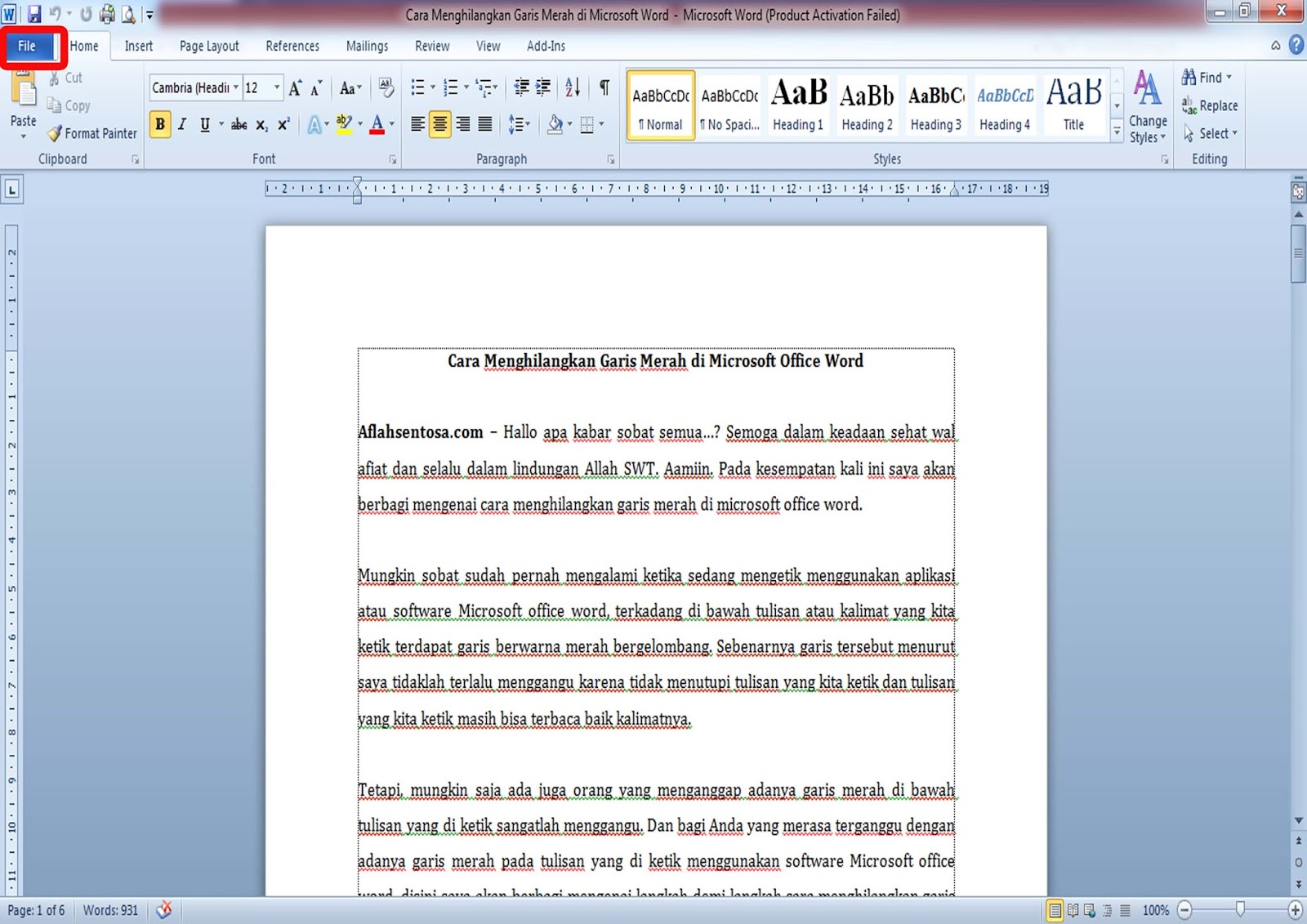Apply italic formatting
This screenshot has height=924, width=1307.
point(181,124)
